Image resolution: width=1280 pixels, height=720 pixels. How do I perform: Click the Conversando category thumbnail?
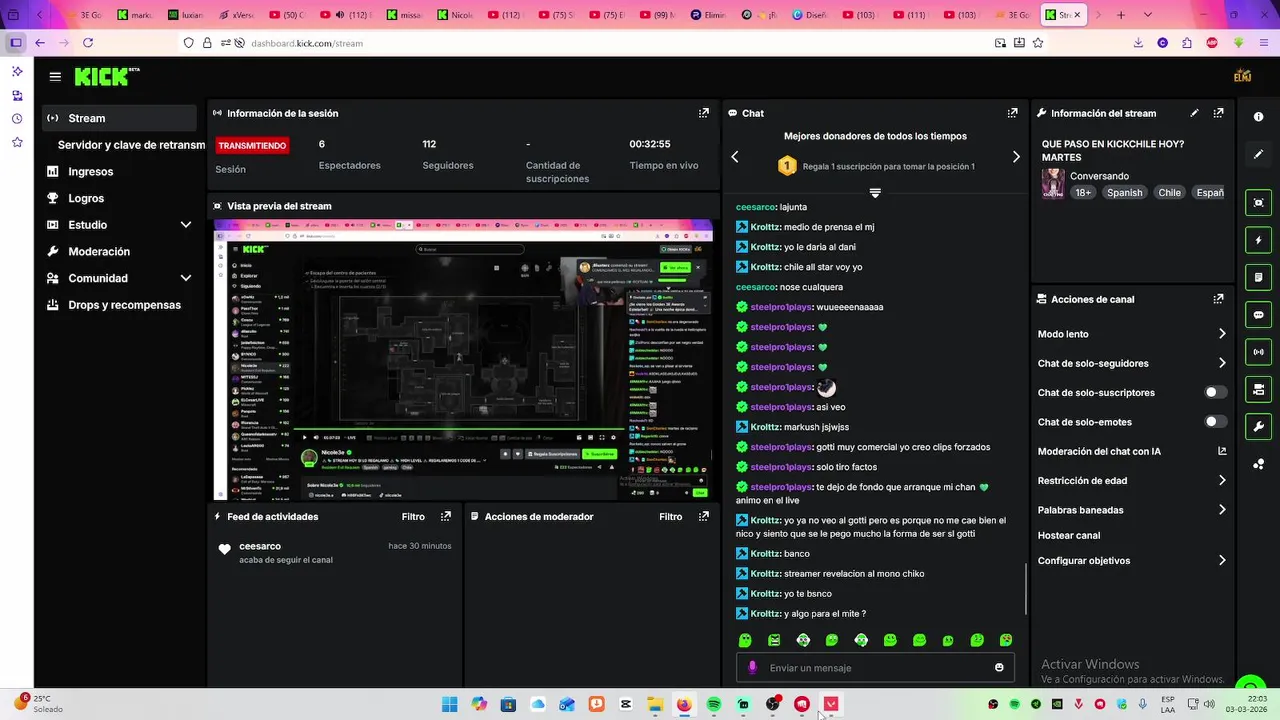(x=1053, y=184)
